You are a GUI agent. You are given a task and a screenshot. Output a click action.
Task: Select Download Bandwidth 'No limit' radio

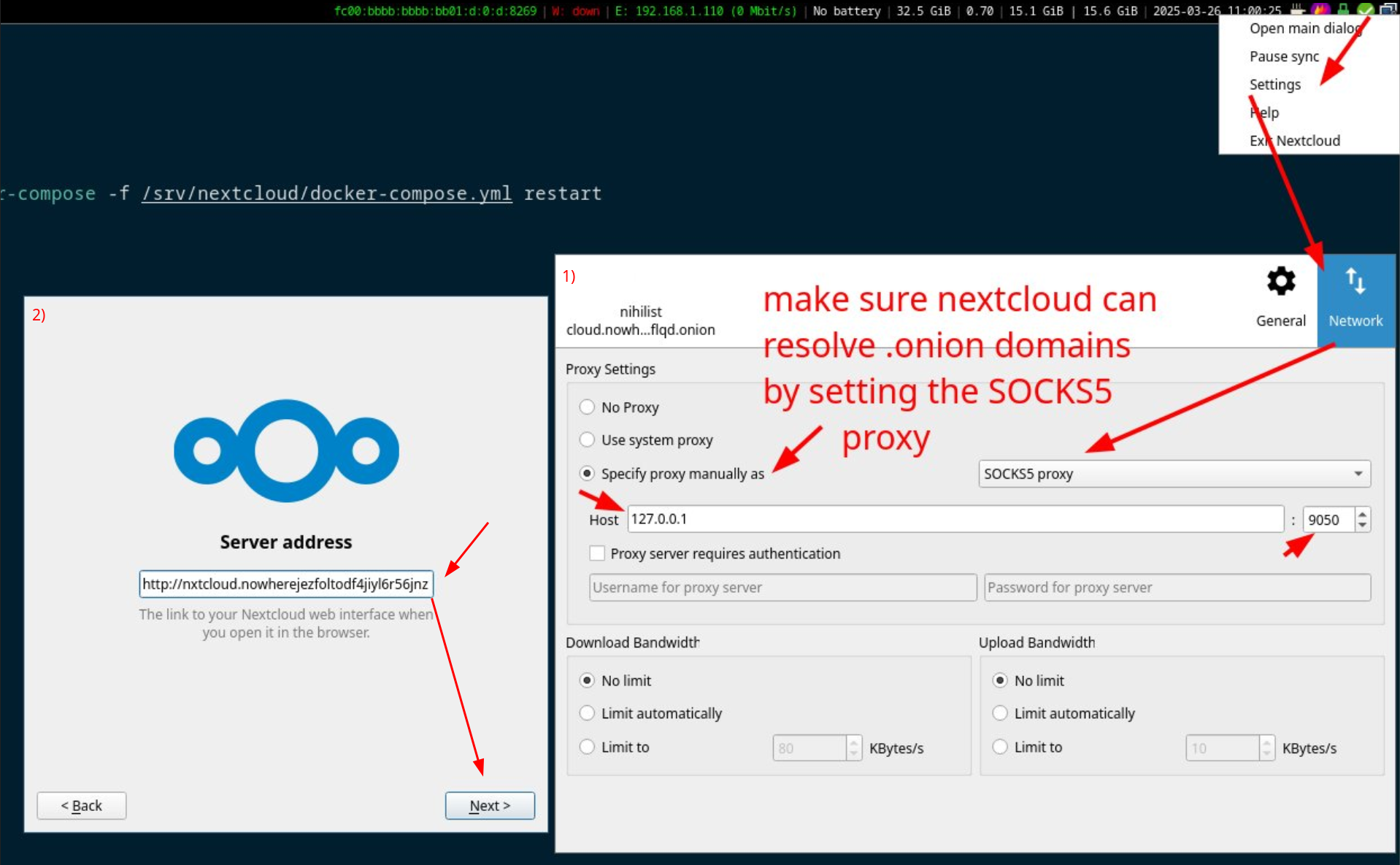(x=587, y=680)
